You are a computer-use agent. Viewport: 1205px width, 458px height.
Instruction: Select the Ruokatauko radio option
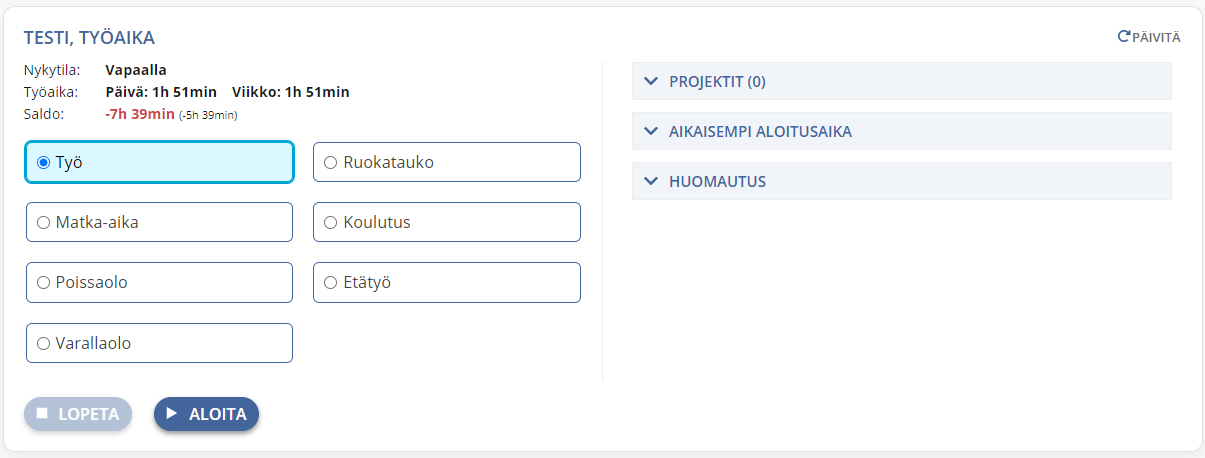(x=447, y=162)
